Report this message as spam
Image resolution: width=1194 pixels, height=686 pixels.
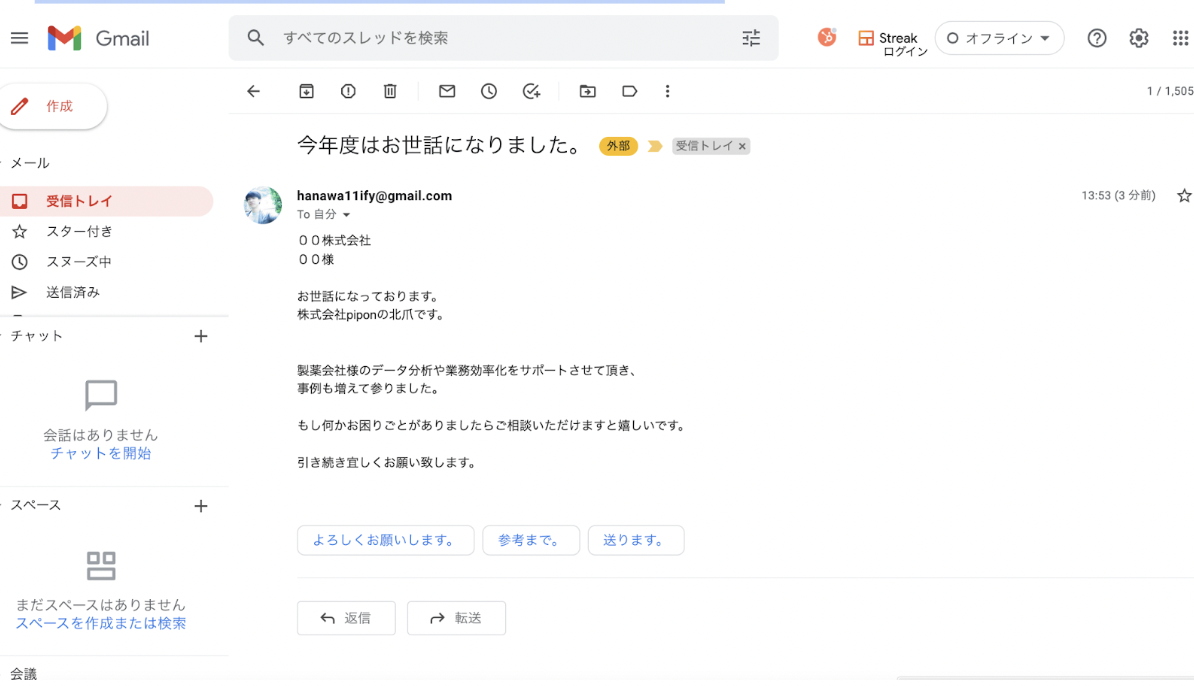coord(348,91)
